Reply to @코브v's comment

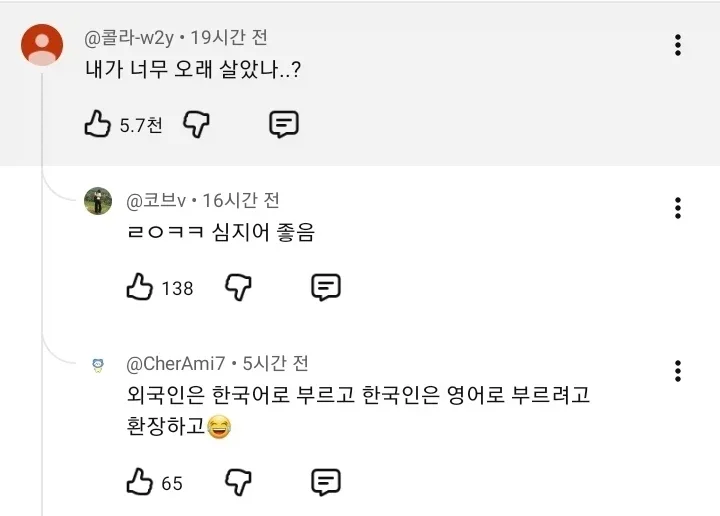point(326,287)
